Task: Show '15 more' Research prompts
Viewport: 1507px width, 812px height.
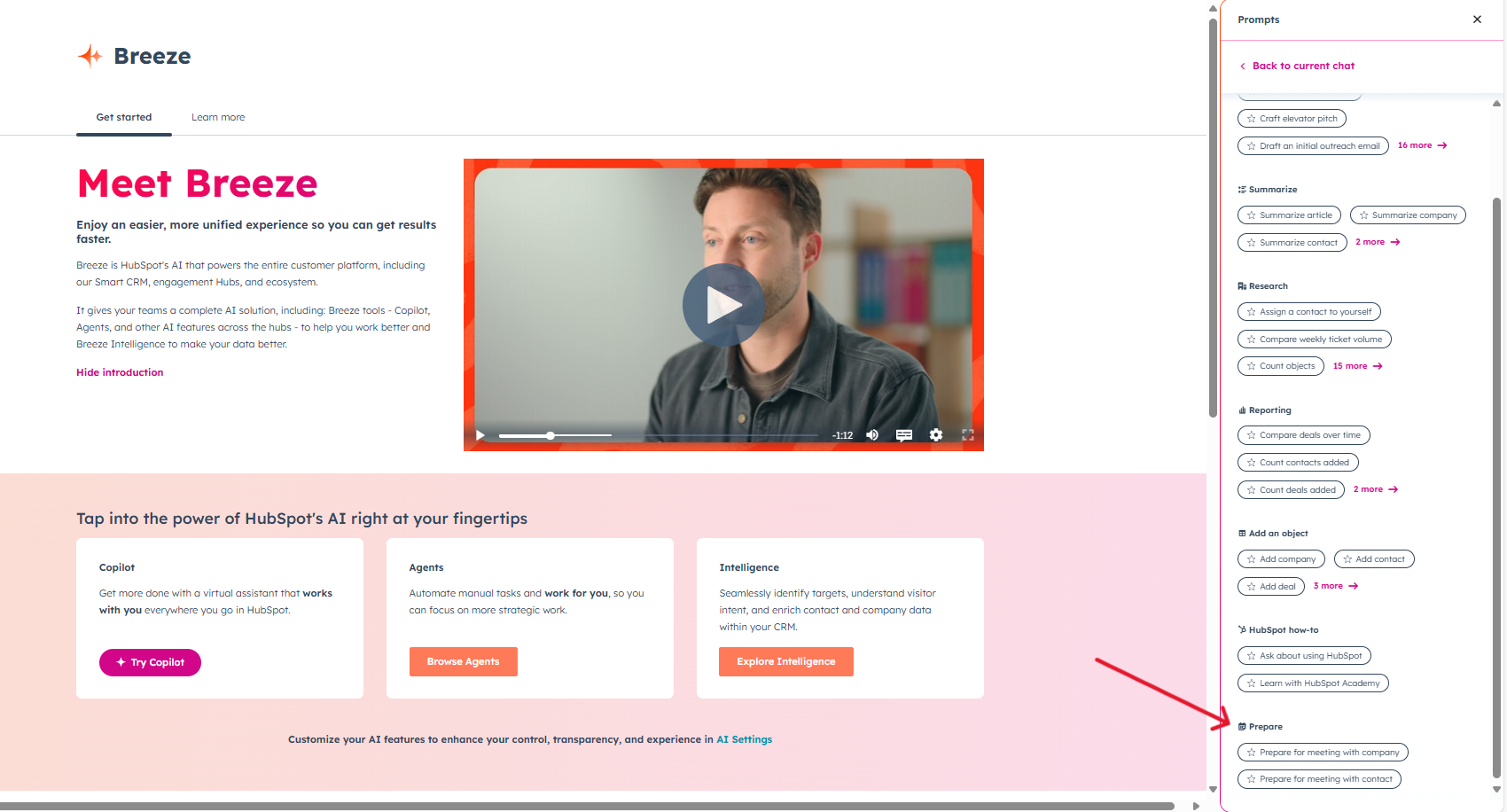Action: [x=1356, y=365]
